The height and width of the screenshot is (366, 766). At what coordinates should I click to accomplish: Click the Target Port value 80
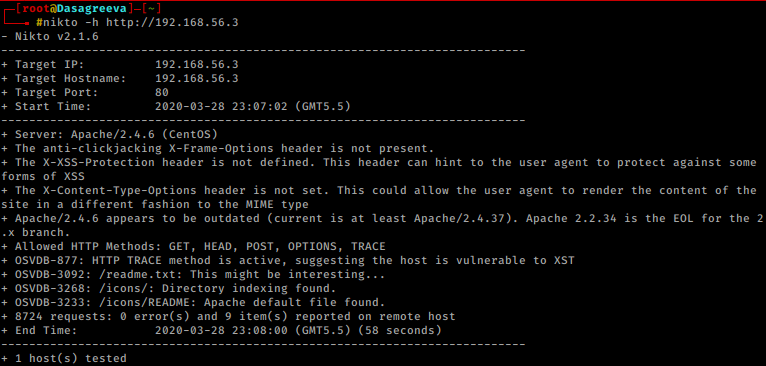click(162, 92)
